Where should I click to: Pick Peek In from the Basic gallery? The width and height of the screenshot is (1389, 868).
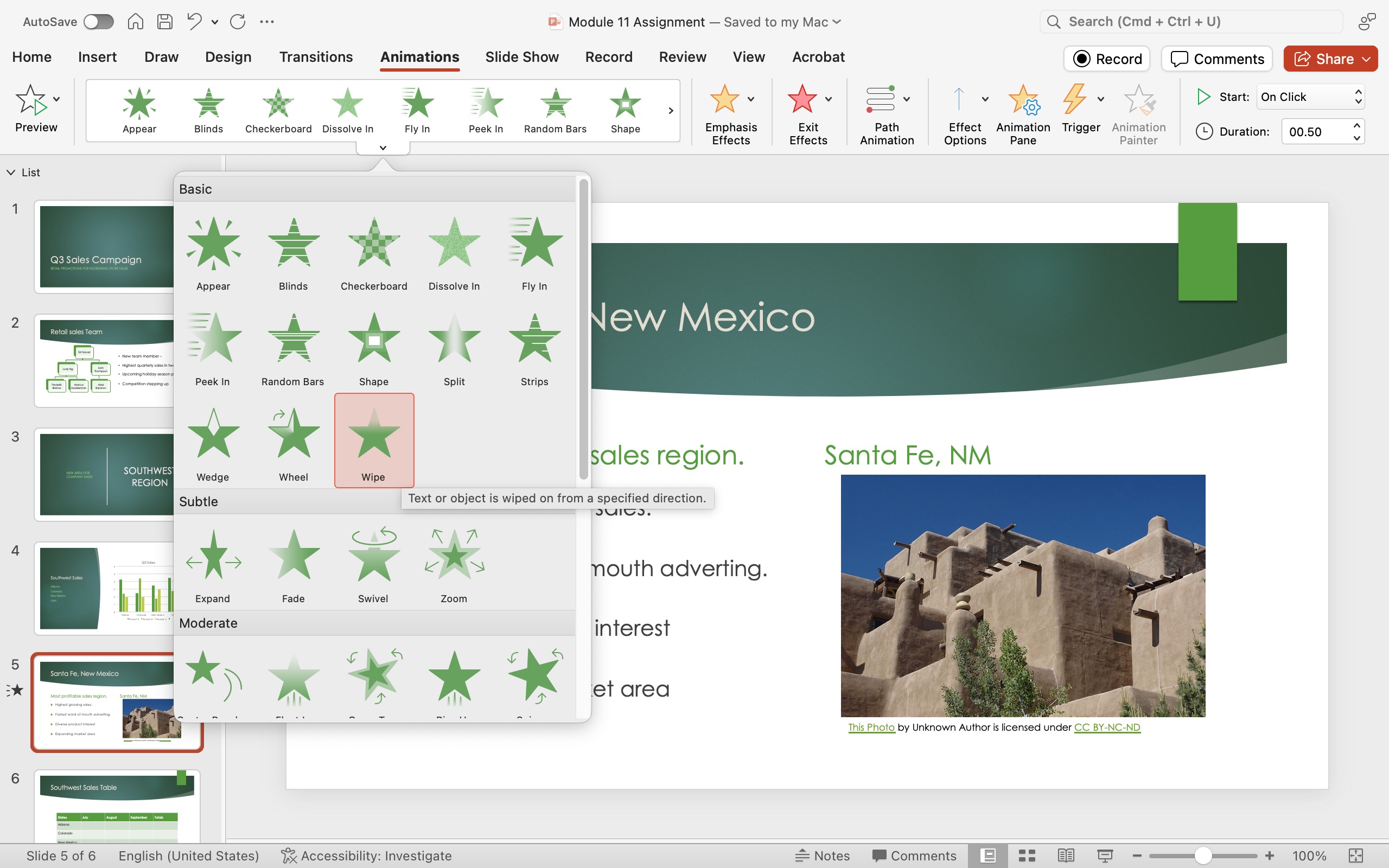213,348
